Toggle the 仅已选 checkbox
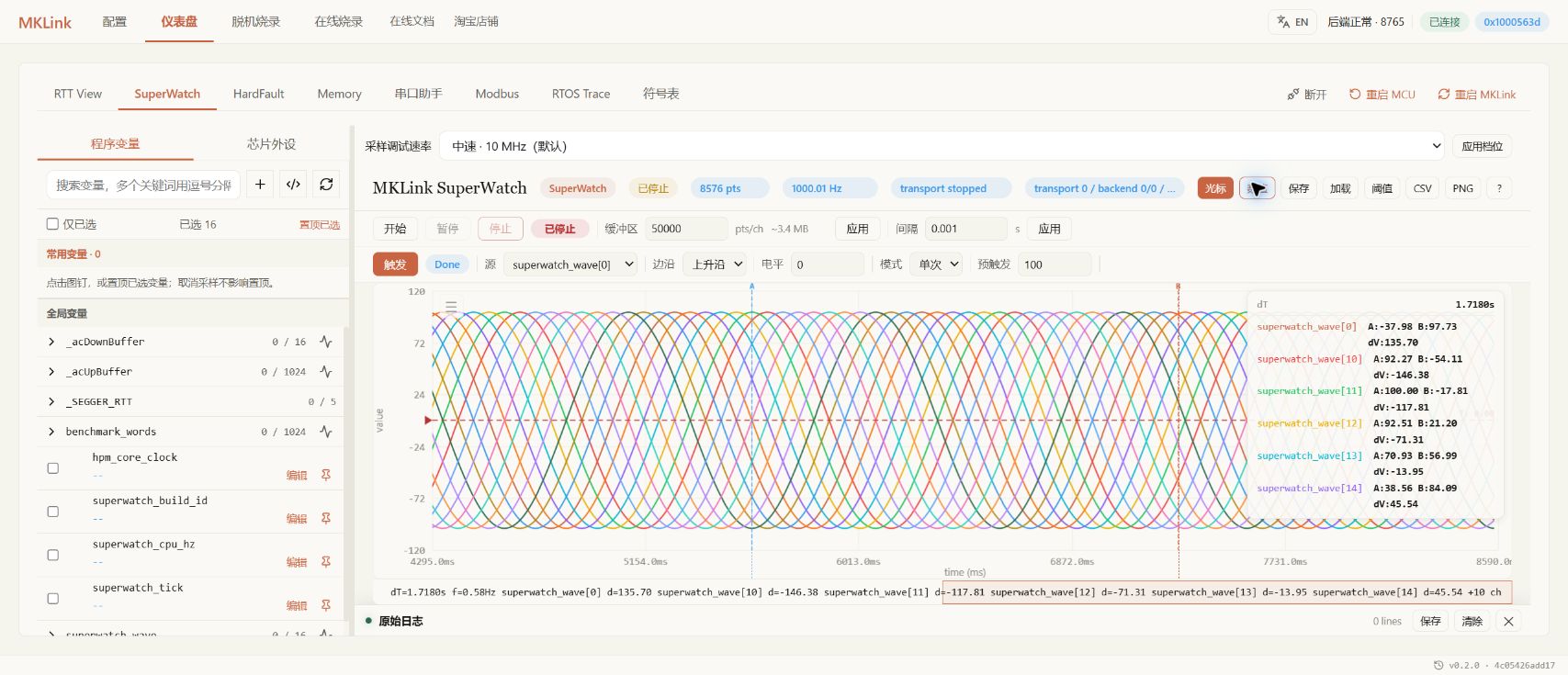The width and height of the screenshot is (1568, 675). tap(52, 224)
